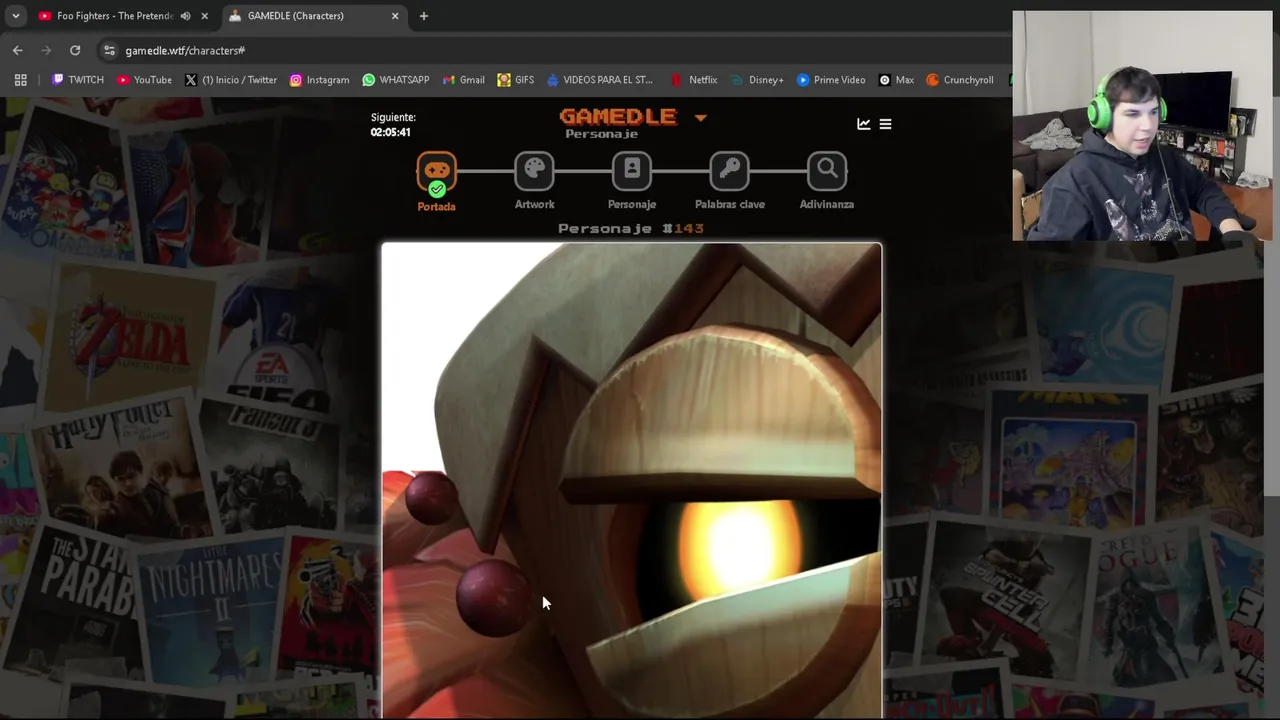
Task: Switch to the GAMEDLE (Characters) tab
Action: click(x=295, y=16)
